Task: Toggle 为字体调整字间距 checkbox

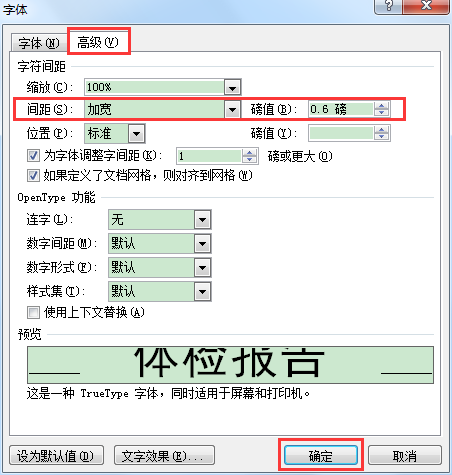Action: pyautogui.click(x=33, y=155)
